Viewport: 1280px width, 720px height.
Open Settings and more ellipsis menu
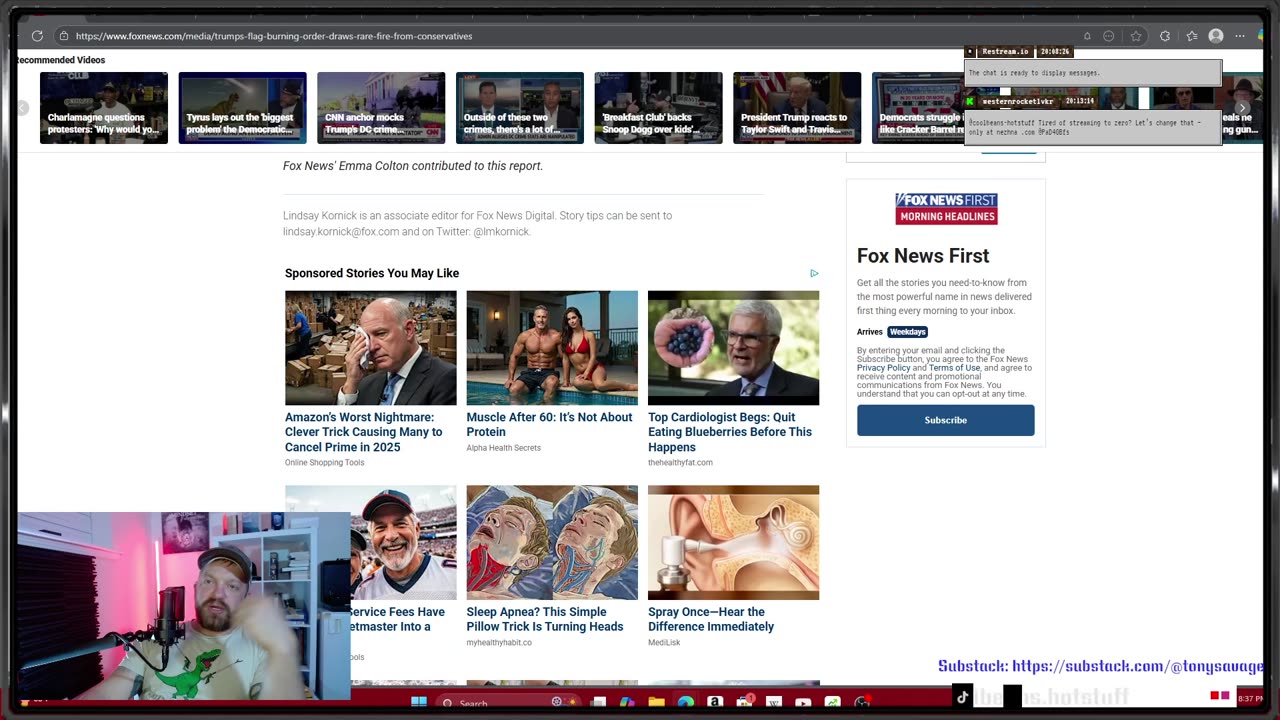pos(1240,36)
